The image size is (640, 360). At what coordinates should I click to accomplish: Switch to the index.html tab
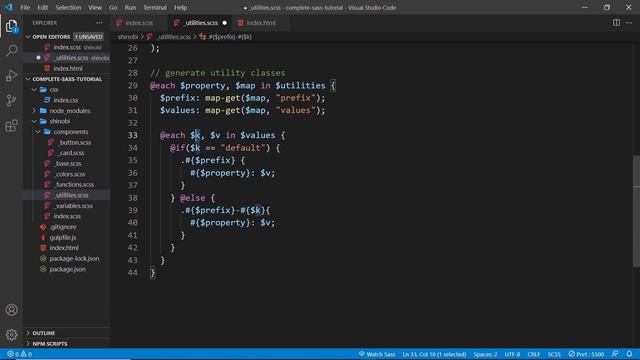tap(260, 23)
